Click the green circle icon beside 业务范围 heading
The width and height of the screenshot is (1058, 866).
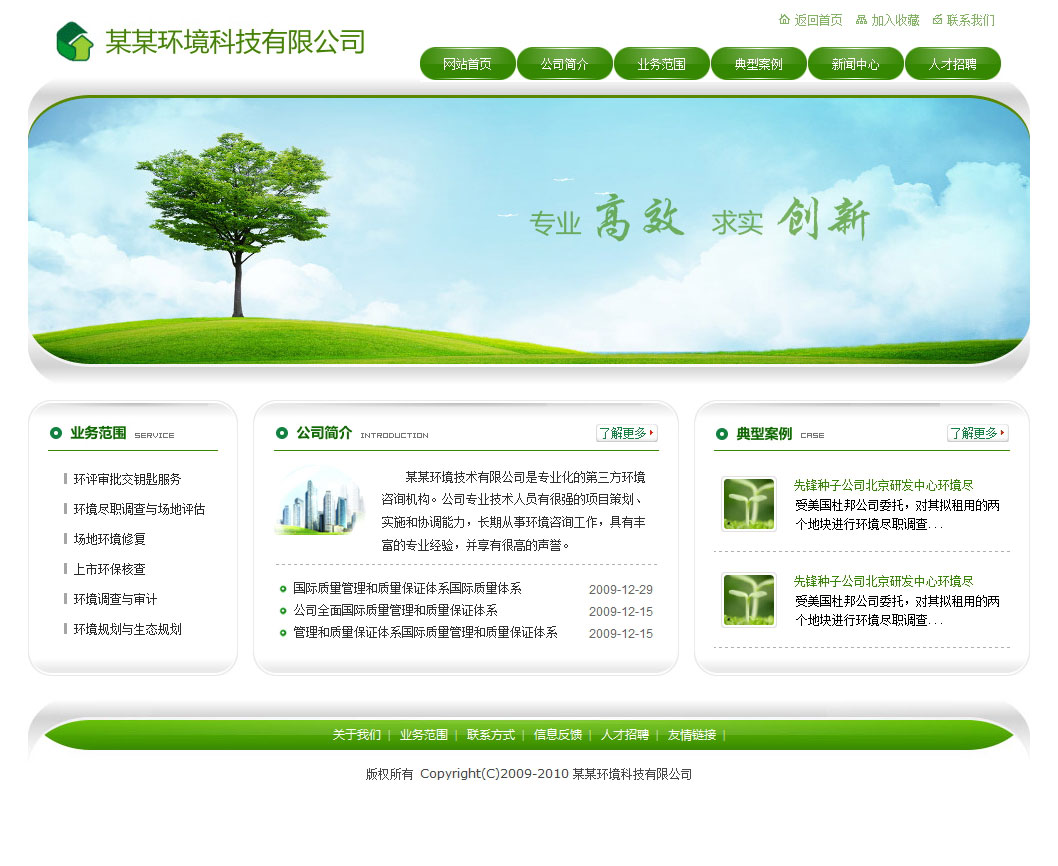pos(56,433)
